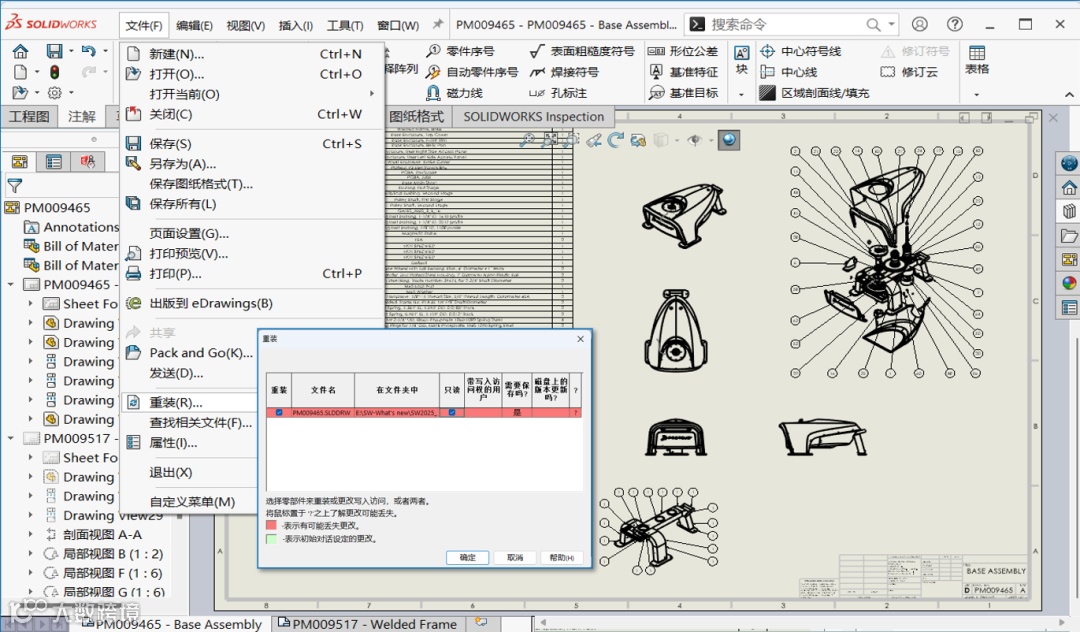
Task: Click the search commands (搜索命令) input field
Action: pyautogui.click(x=785, y=25)
